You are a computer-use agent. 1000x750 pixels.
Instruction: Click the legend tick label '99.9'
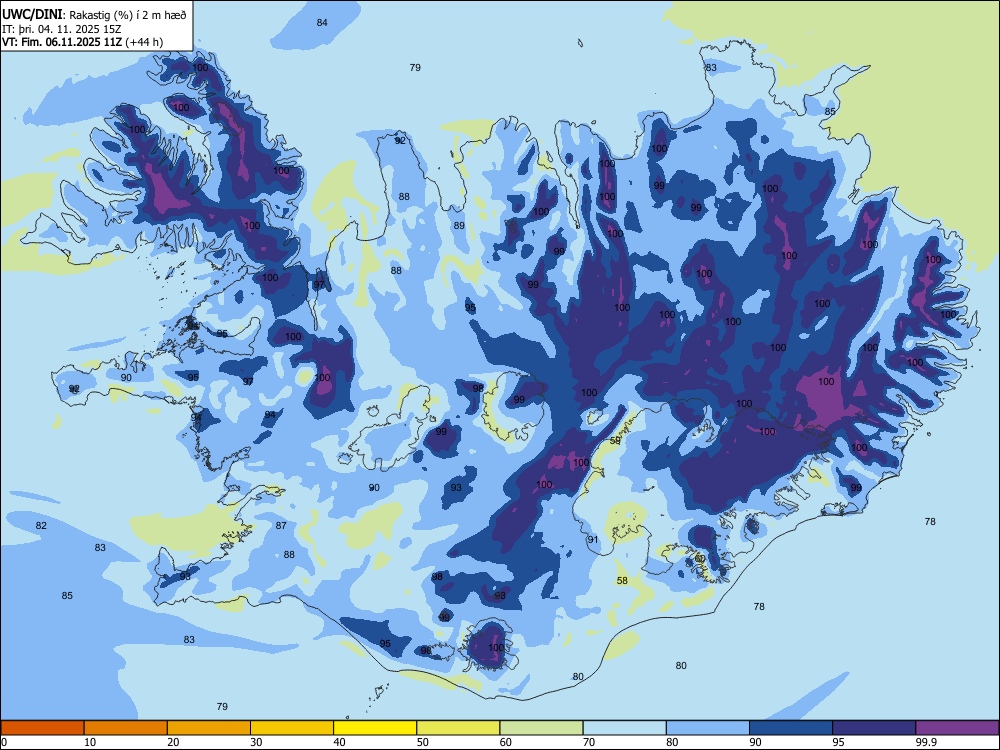(926, 742)
